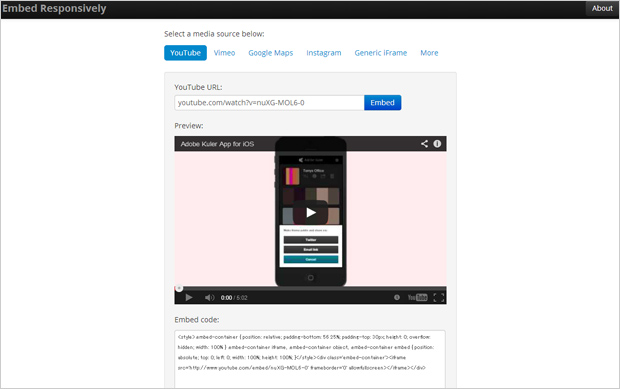The width and height of the screenshot is (620, 389).
Task: Switch to the Google Maps tab
Action: [x=270, y=53]
